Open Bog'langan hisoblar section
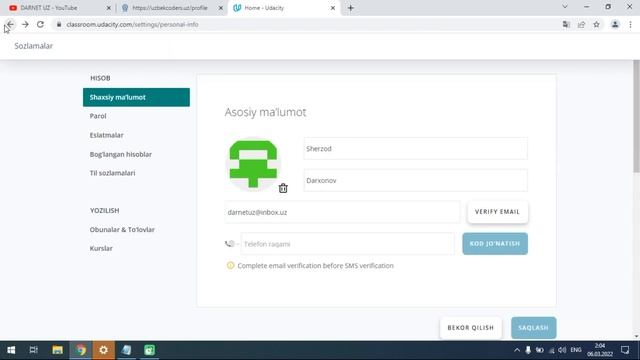640x360 pixels. point(121,154)
